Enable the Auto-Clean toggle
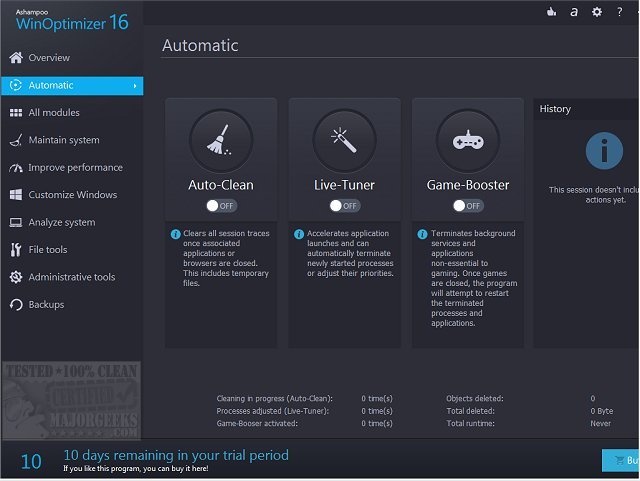Screen dimensions: 640x481 click(221, 206)
